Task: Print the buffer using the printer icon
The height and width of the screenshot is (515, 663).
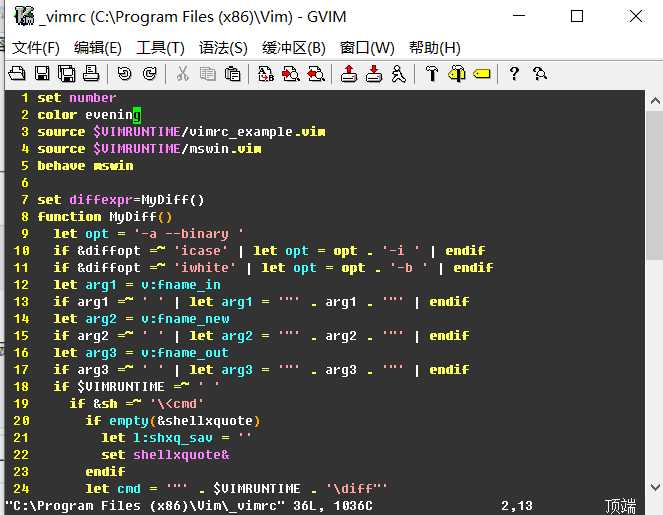Action: click(91, 74)
